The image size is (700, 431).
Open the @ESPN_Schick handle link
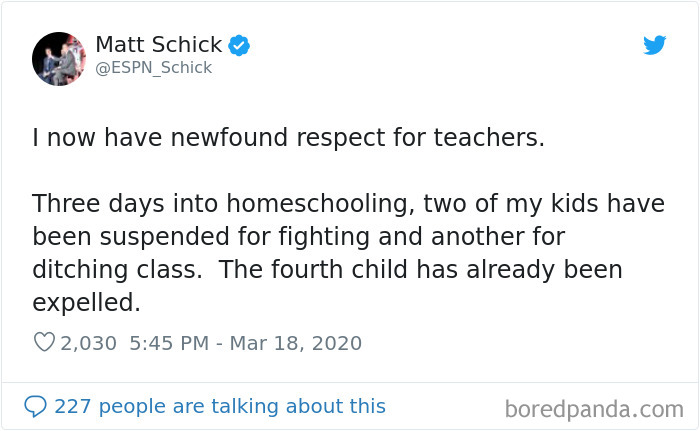(x=153, y=68)
